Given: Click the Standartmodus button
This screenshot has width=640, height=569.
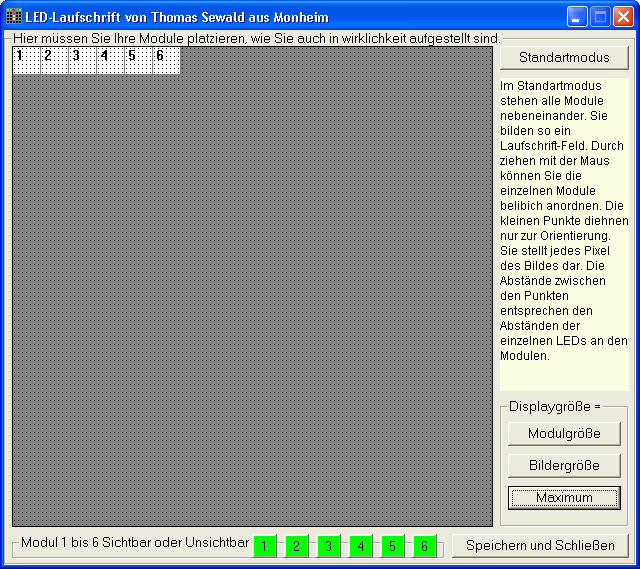Looking at the screenshot, I should click(x=564, y=58).
